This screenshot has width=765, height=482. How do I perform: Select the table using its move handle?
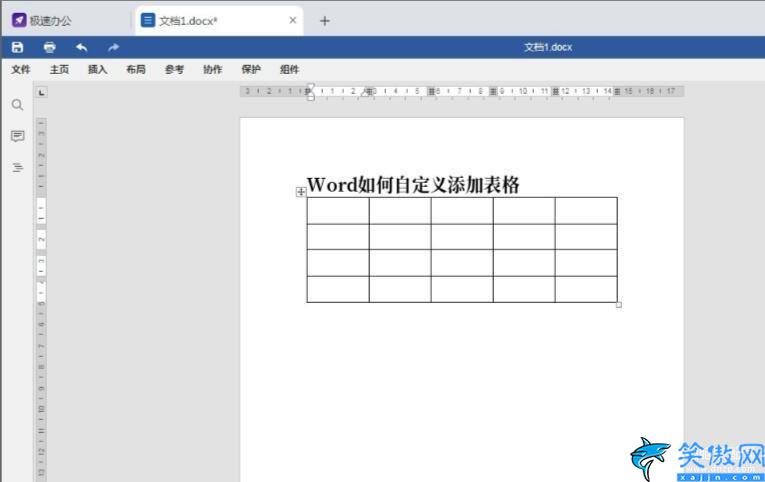[x=301, y=192]
